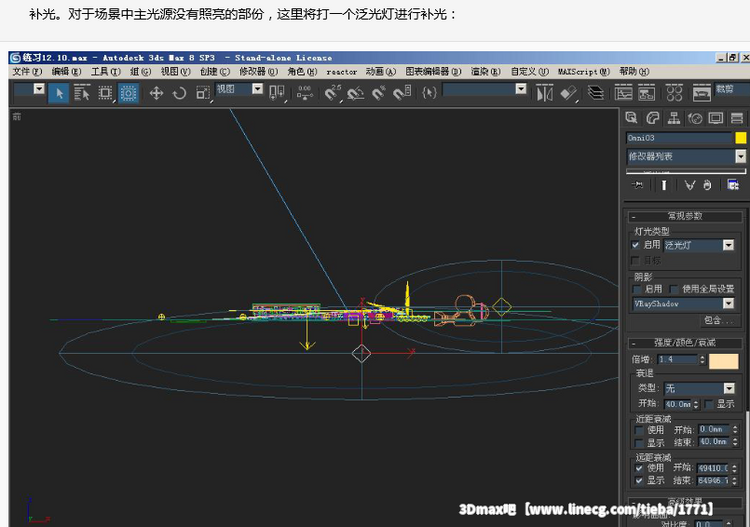Viewport: 750px width, 527px height.
Task: Activate the Select and Move tool
Action: [156, 93]
